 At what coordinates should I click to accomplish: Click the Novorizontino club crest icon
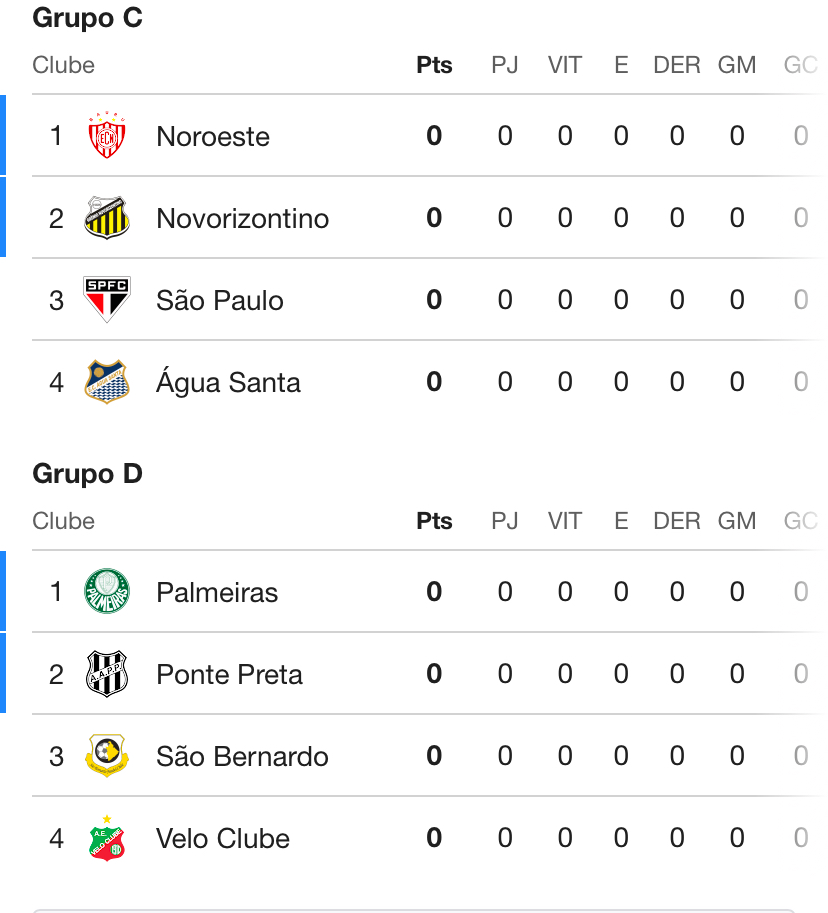[x=107, y=218]
